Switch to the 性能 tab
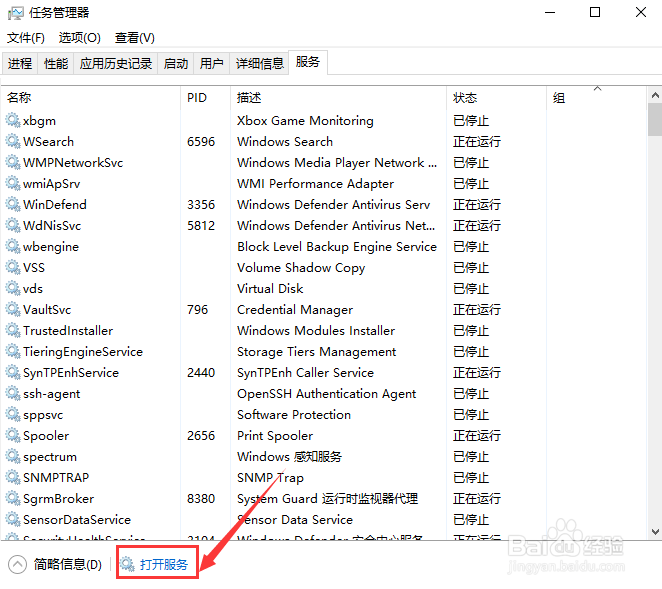 point(56,64)
